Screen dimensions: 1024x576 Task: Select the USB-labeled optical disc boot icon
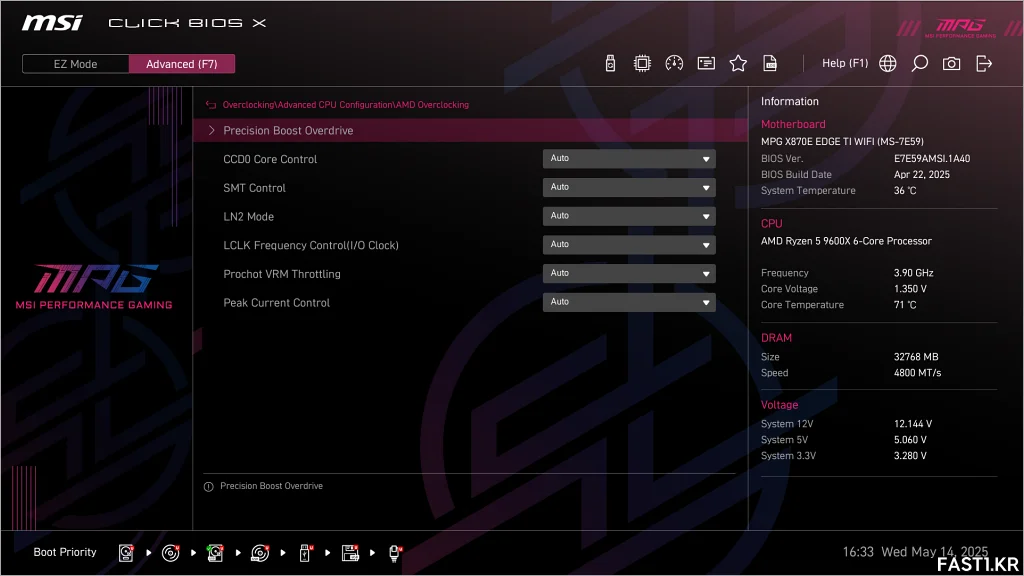(x=260, y=553)
